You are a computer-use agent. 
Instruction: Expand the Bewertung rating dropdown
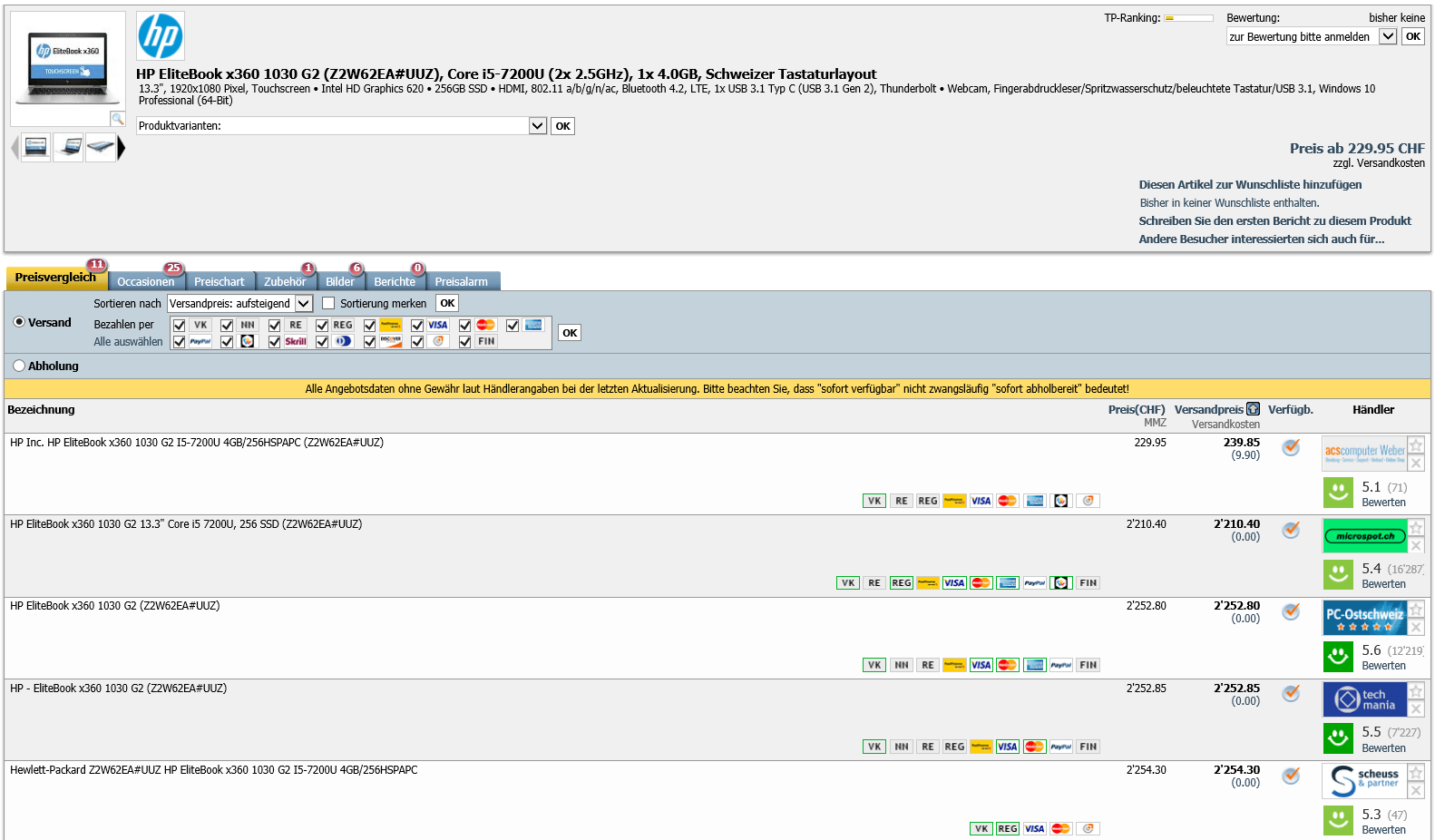pyautogui.click(x=1387, y=36)
